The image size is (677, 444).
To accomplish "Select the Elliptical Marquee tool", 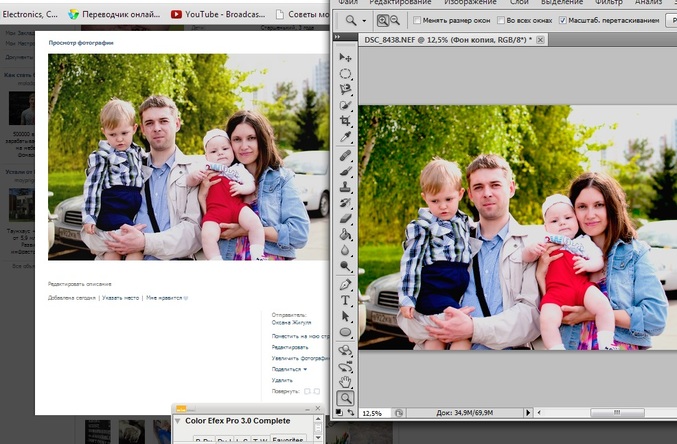I will pos(346,74).
